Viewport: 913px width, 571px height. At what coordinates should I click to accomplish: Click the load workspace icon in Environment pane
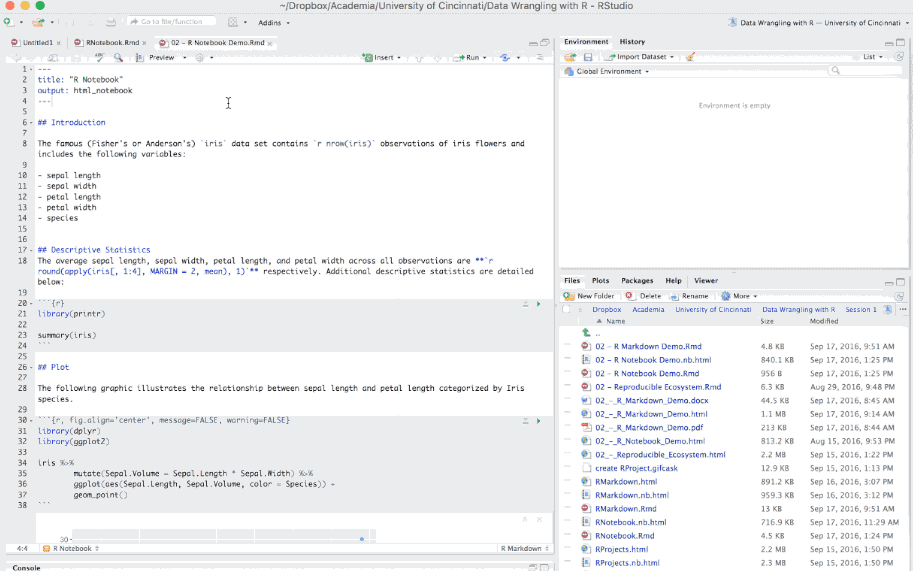570,56
